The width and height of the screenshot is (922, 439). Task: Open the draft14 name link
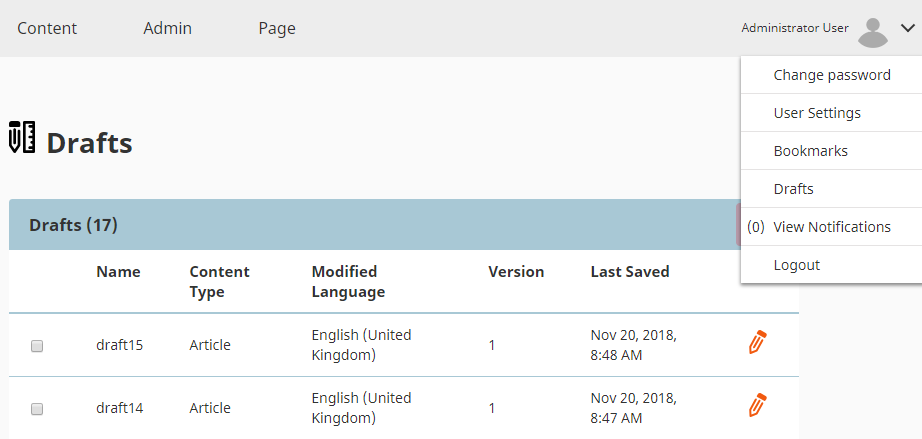(120, 408)
